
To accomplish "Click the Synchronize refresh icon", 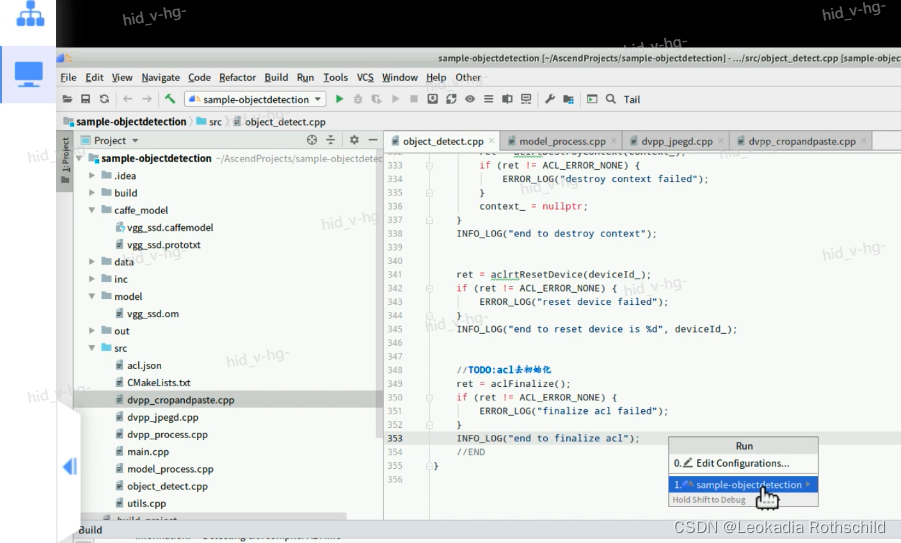I will pyautogui.click(x=104, y=99).
